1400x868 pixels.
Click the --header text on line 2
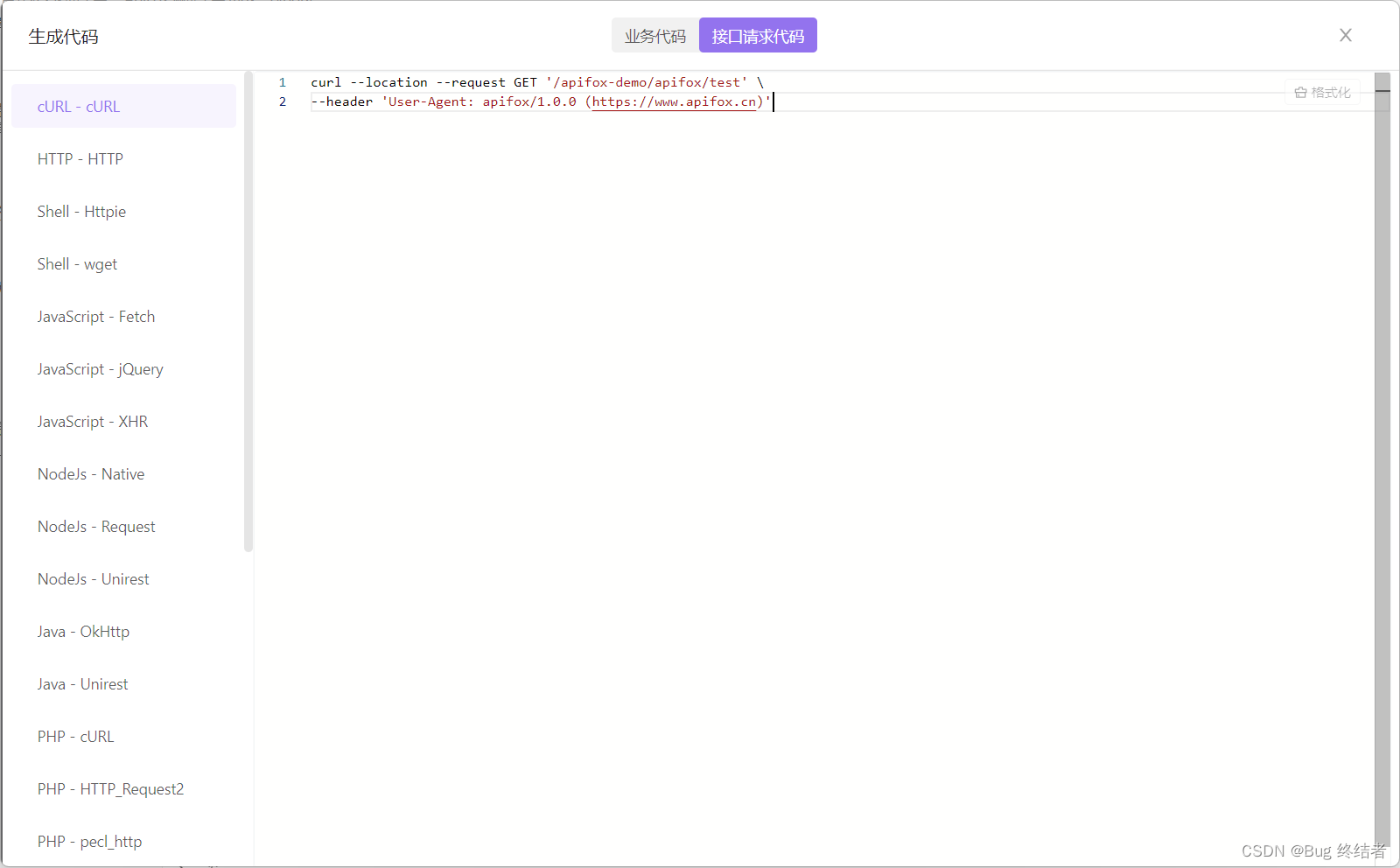[342, 101]
